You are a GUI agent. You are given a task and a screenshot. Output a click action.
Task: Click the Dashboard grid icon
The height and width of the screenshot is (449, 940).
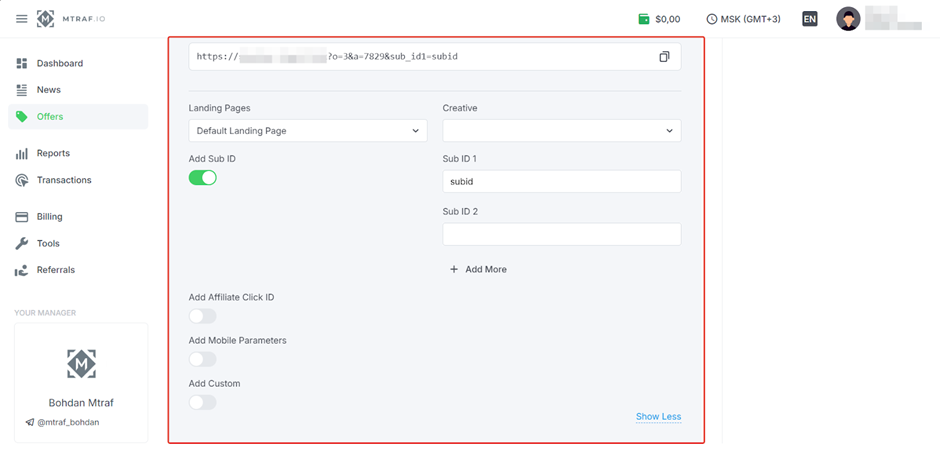point(22,64)
